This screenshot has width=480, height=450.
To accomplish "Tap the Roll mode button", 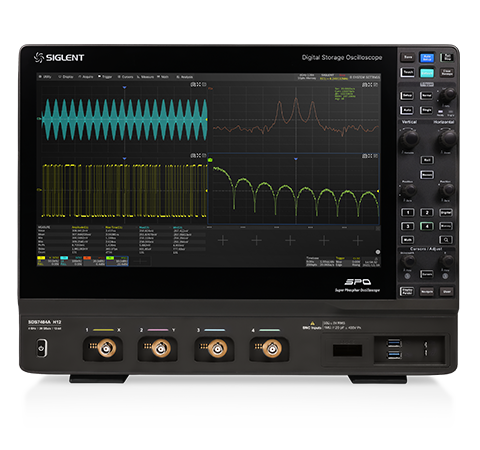I will click(x=427, y=160).
